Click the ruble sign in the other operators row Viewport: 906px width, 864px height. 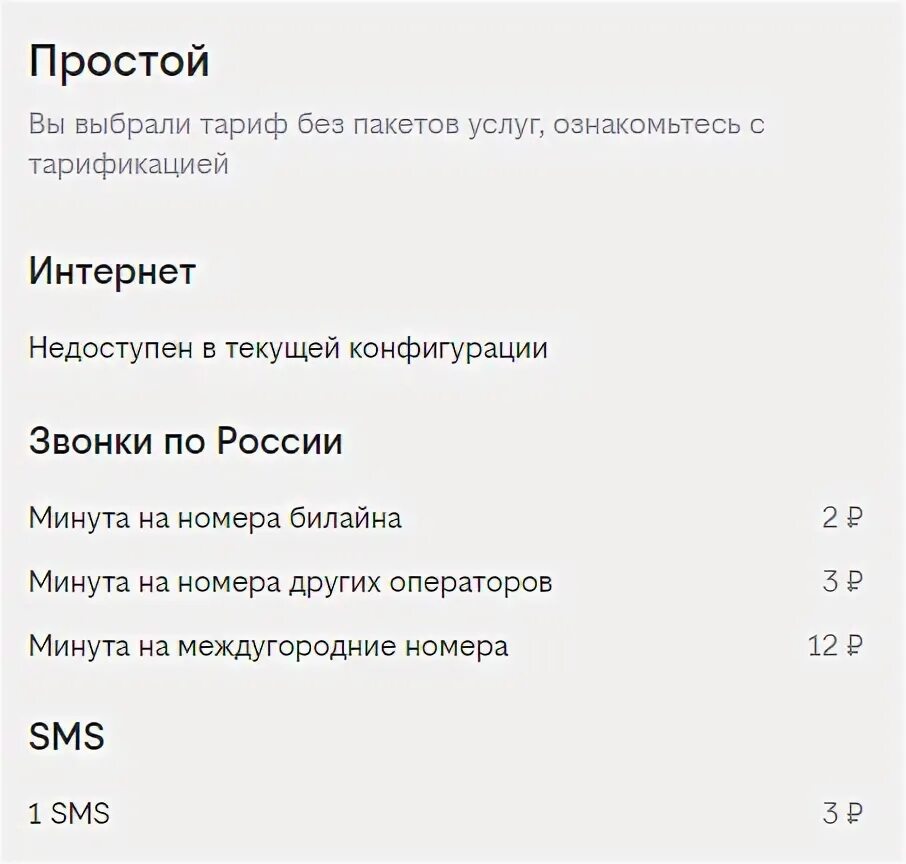(854, 581)
